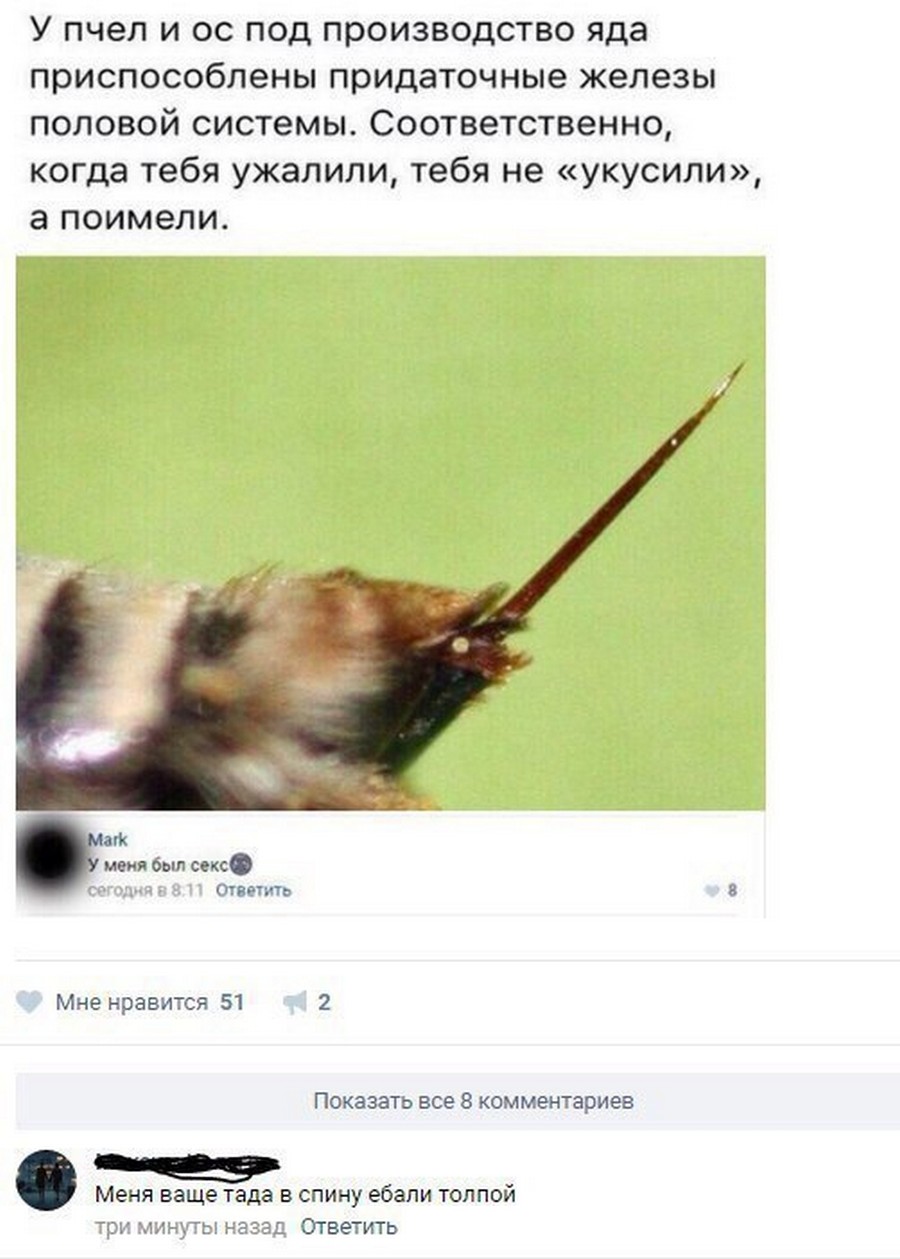Screen dimensions: 900x1259
Task: Click the megaphone share icon
Action: [x=294, y=1002]
